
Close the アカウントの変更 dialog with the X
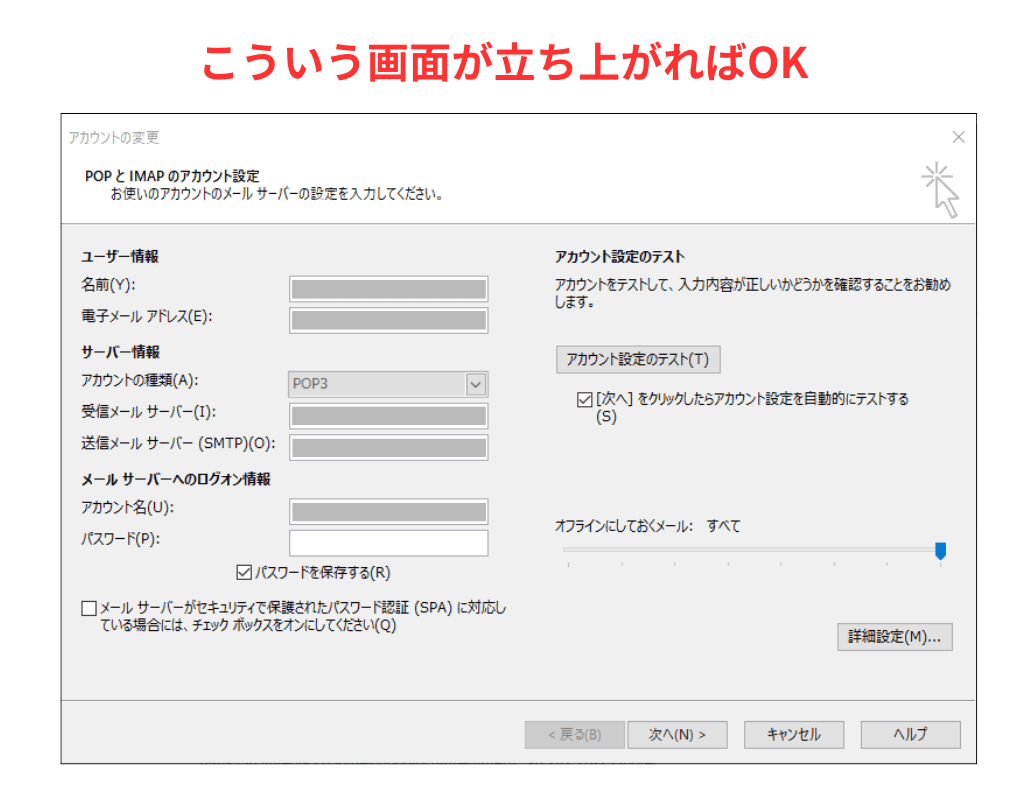[x=958, y=138]
